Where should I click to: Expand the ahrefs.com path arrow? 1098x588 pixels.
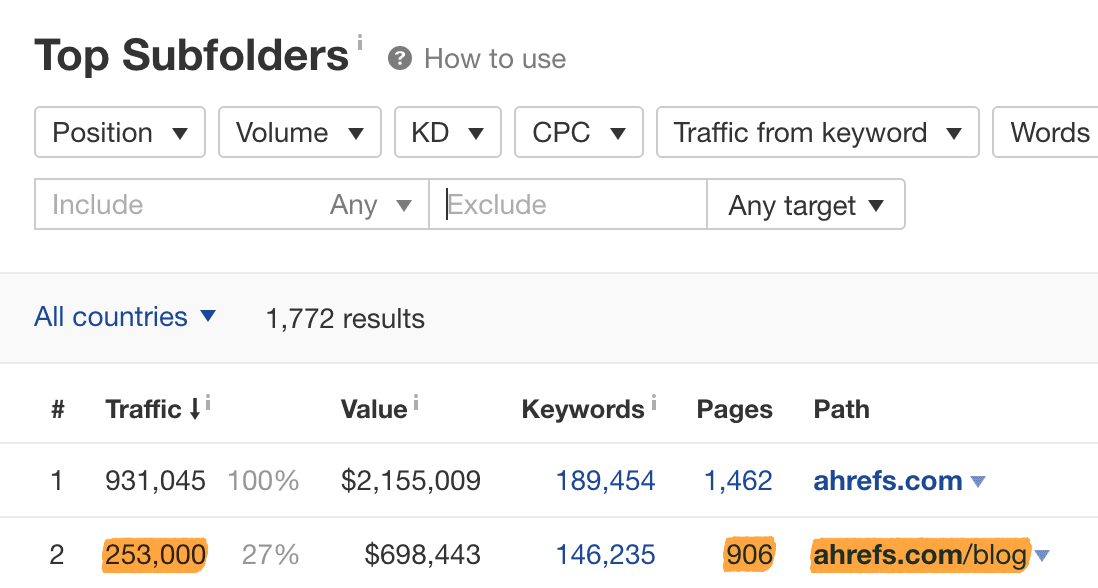[978, 482]
